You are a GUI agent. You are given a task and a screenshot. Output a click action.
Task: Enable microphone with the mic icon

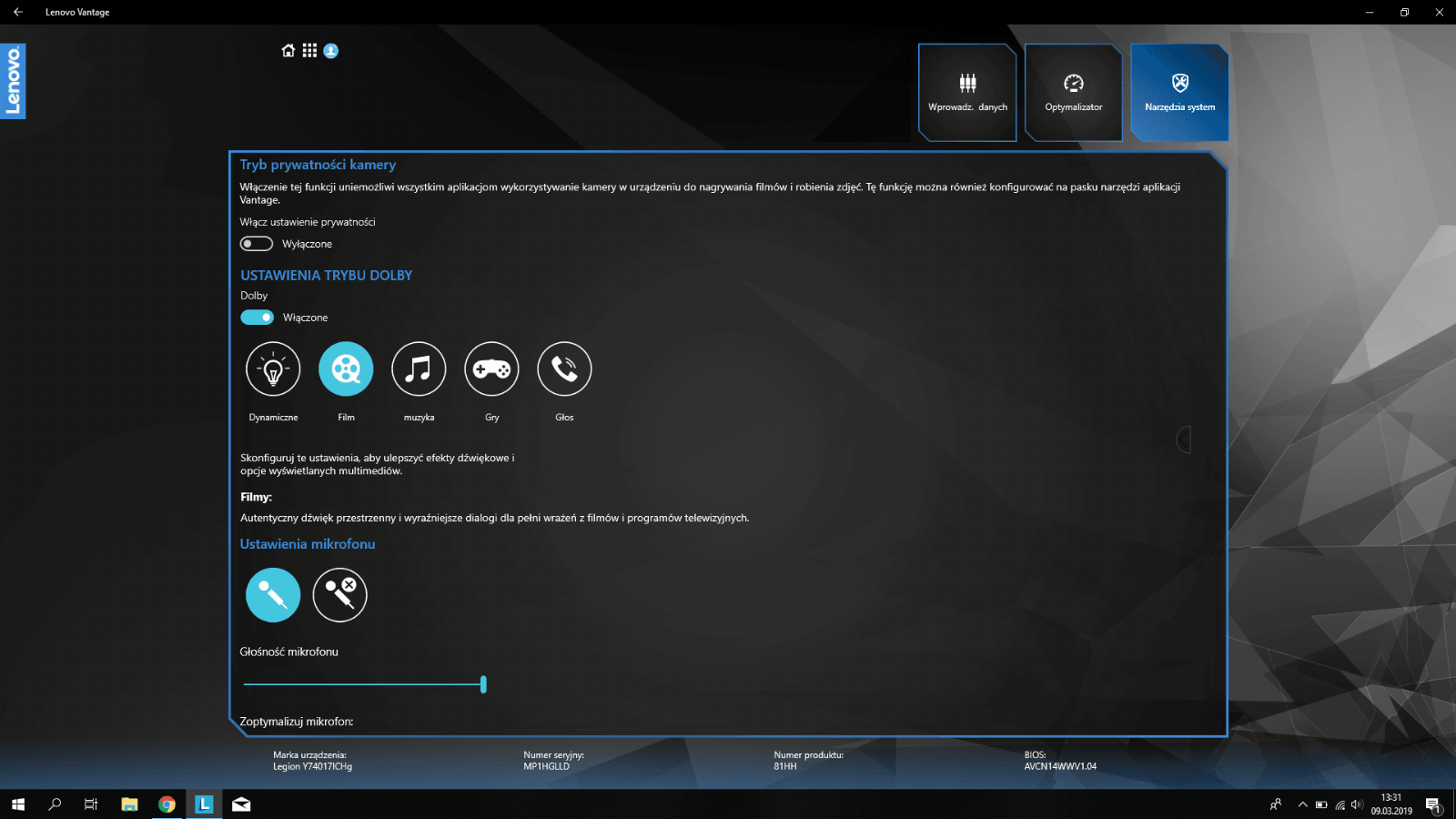[x=273, y=595]
